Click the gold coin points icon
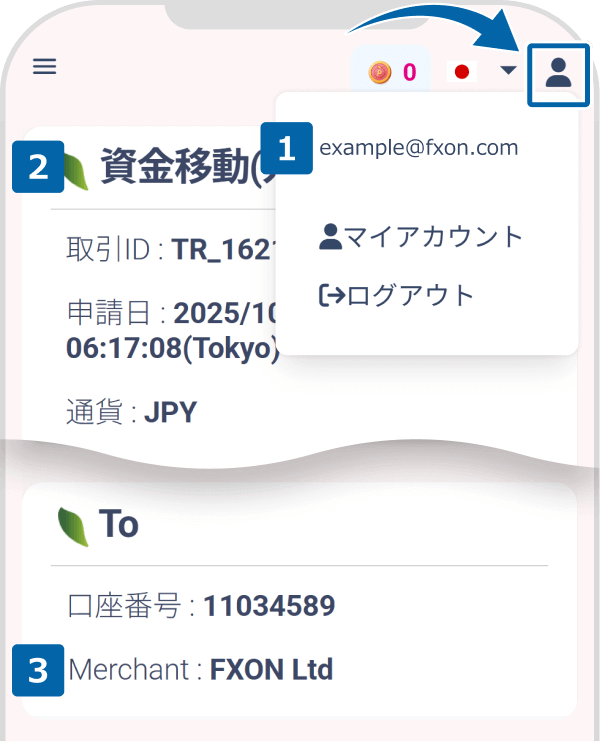Screen dimensions: 600x742 pyautogui.click(x=379, y=72)
